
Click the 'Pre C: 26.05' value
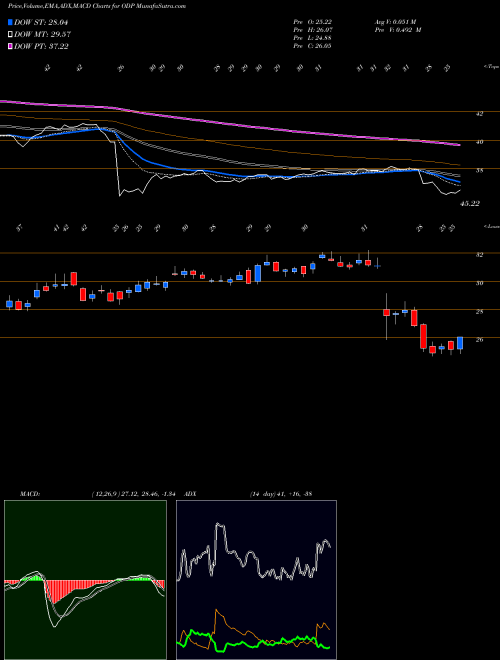(313, 46)
